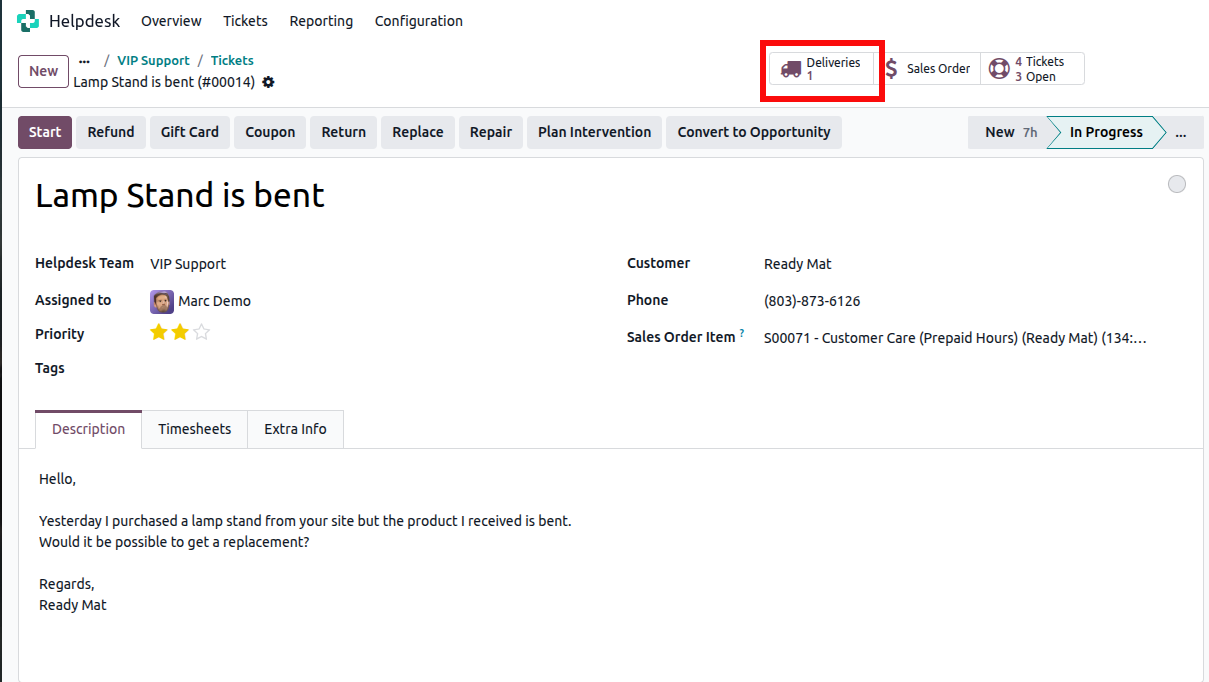Image resolution: width=1209 pixels, height=682 pixels.
Task: Click the Tags input field
Action: [x=380, y=368]
